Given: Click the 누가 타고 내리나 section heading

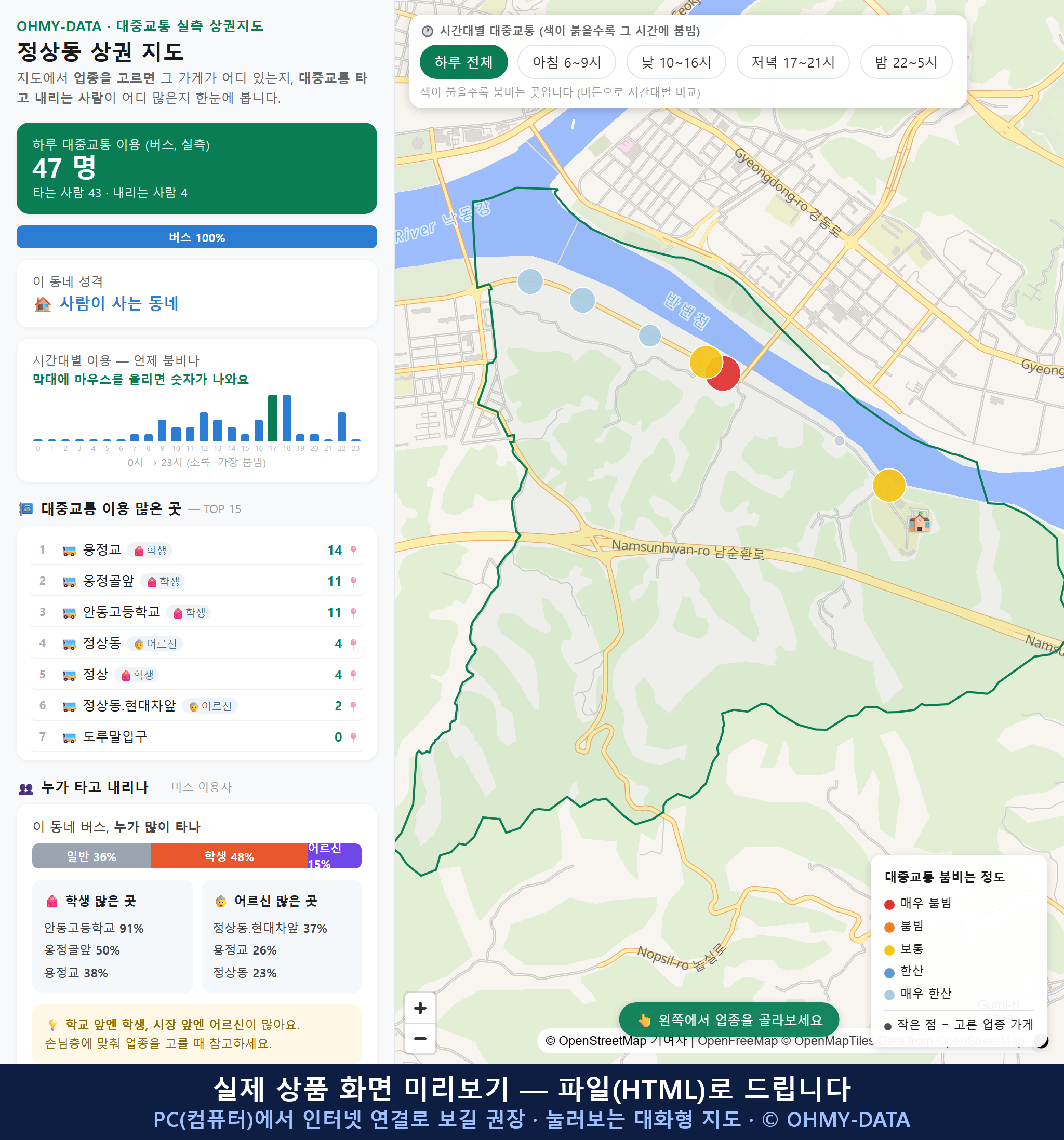Looking at the screenshot, I should 95,787.
